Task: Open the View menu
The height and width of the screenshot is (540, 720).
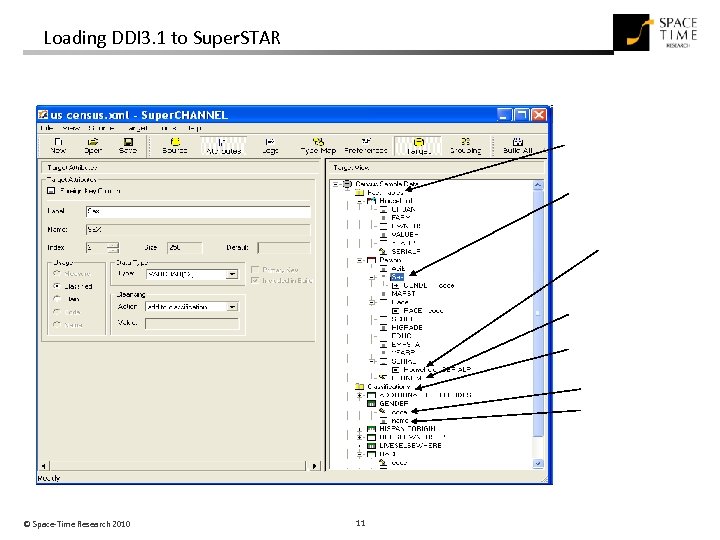Action: pos(71,128)
